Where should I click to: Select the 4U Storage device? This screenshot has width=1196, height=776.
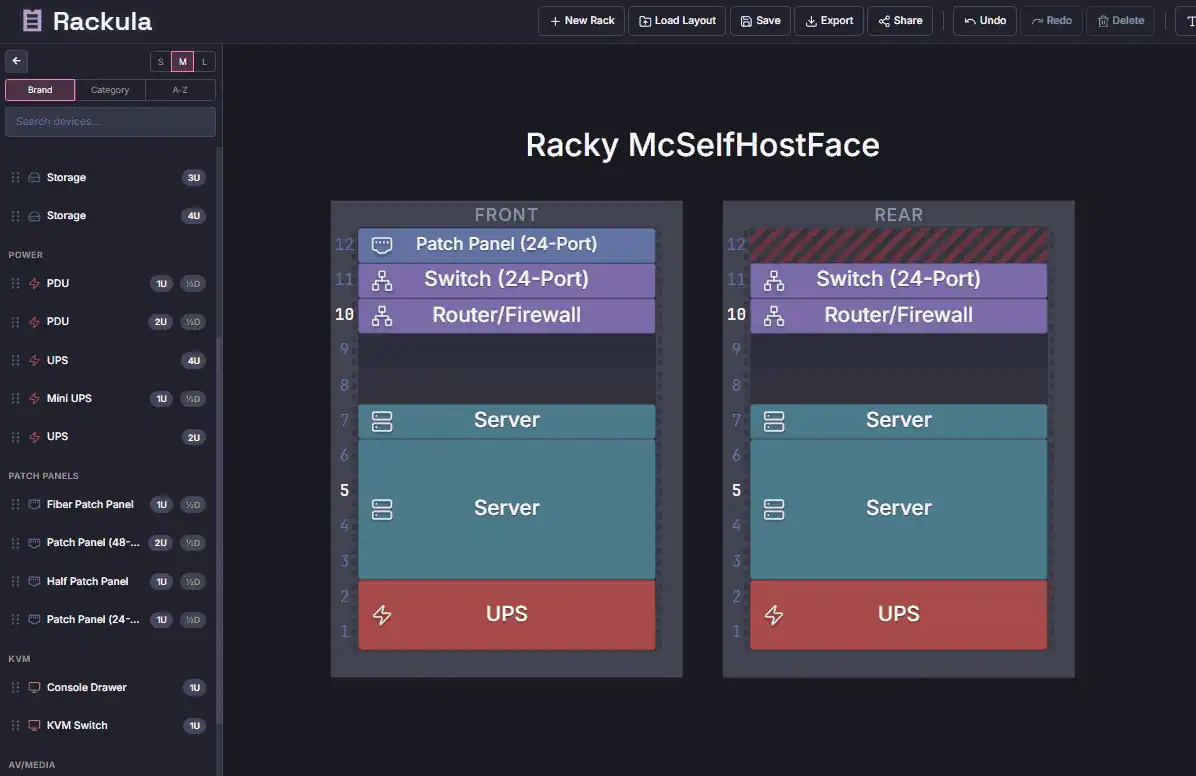click(110, 216)
